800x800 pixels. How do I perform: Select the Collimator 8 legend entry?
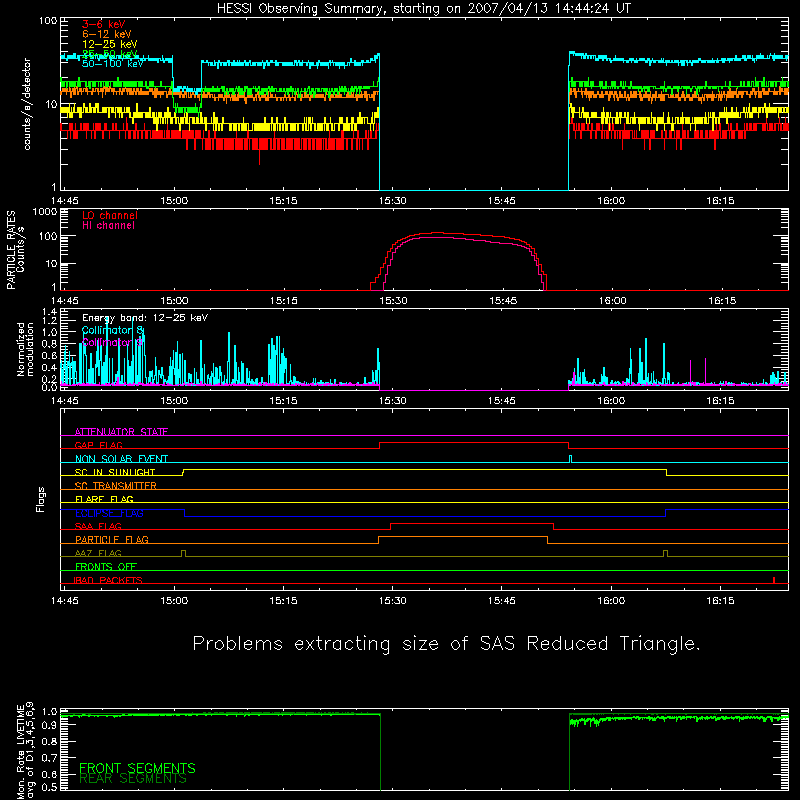pyautogui.click(x=113, y=331)
